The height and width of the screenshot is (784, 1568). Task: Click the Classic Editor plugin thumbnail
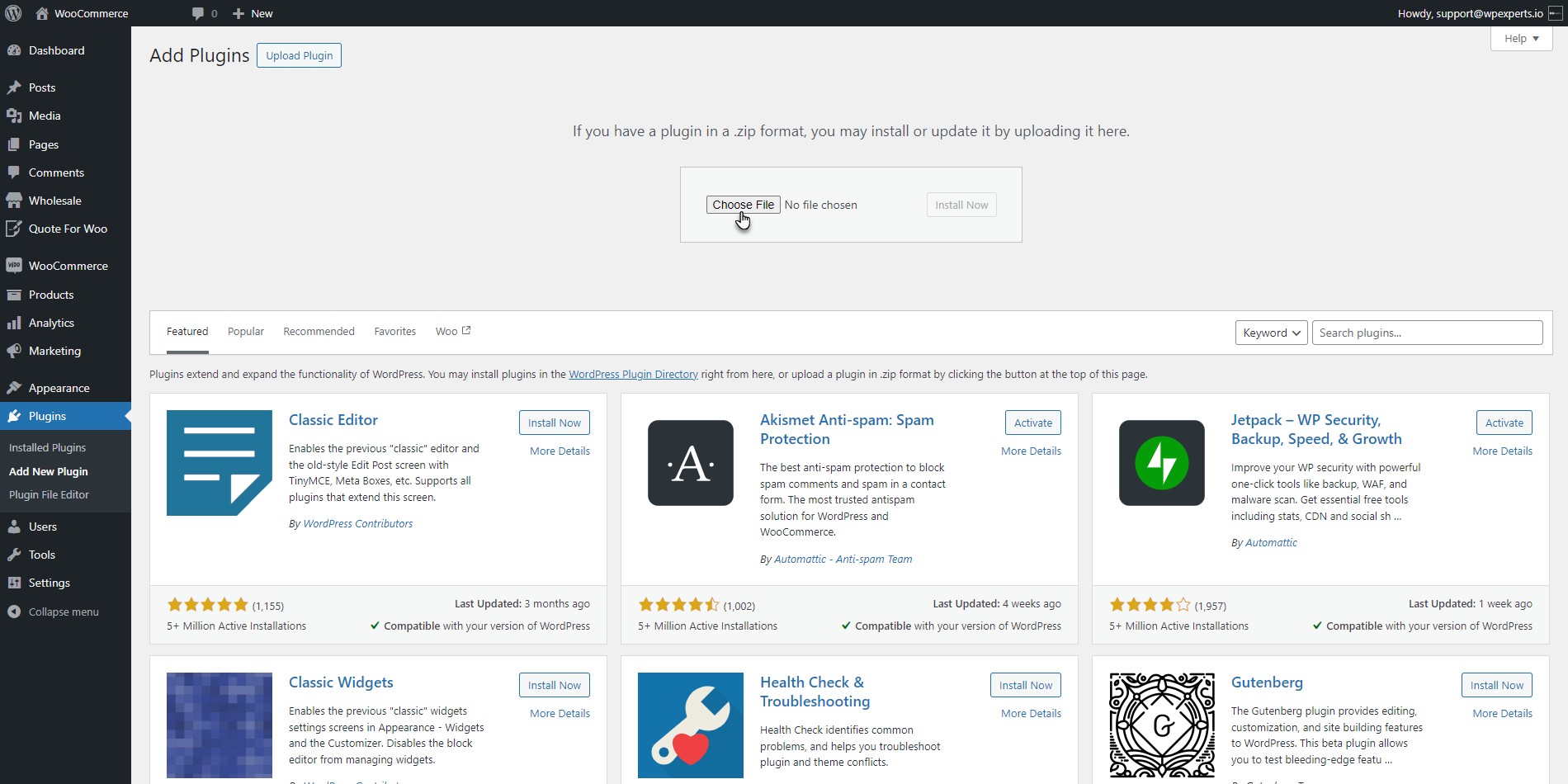220,463
